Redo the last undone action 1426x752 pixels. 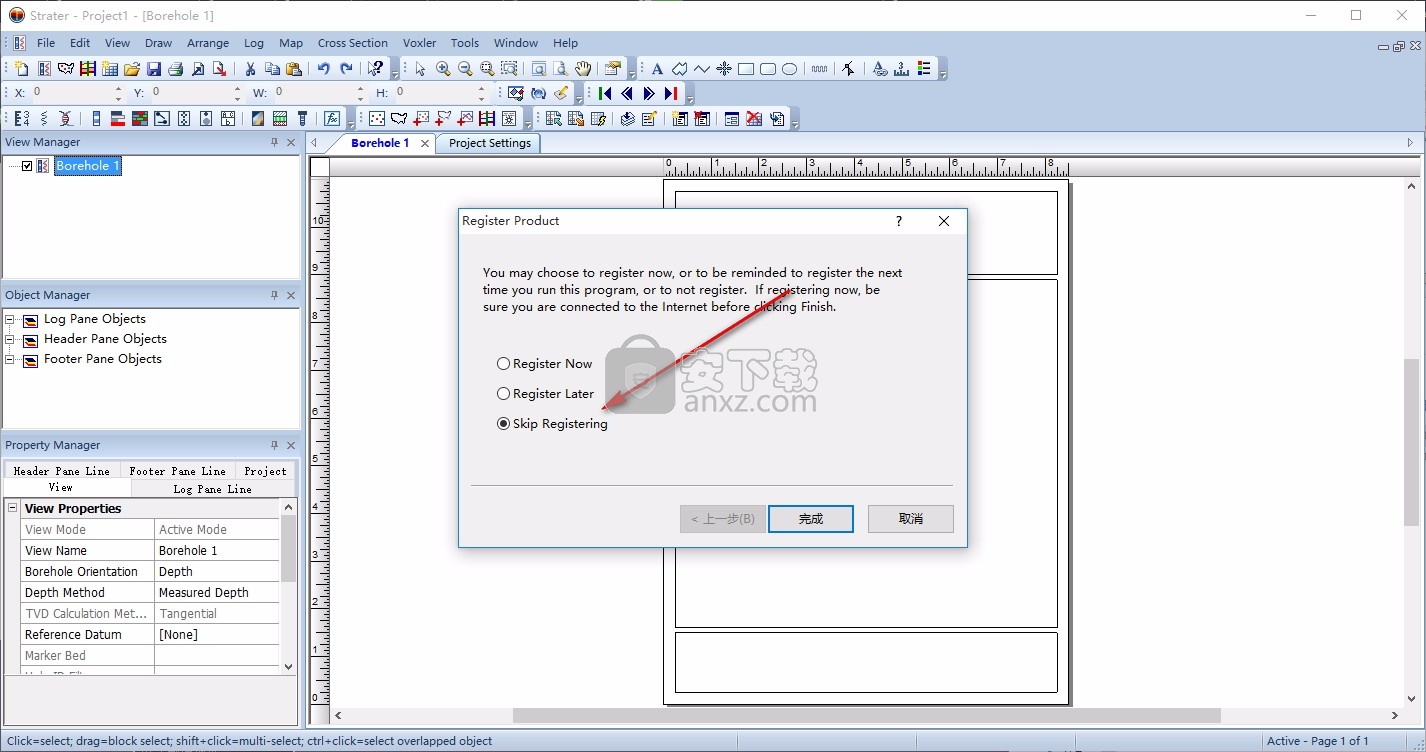coord(346,69)
